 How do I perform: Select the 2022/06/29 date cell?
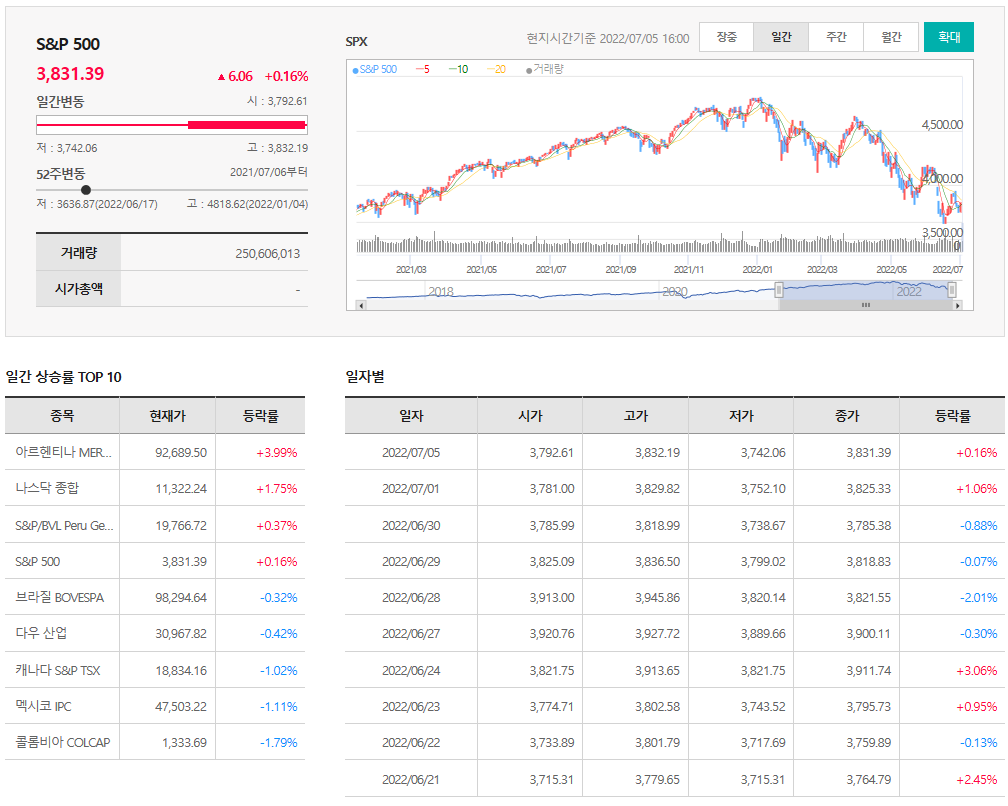[x=411, y=561]
